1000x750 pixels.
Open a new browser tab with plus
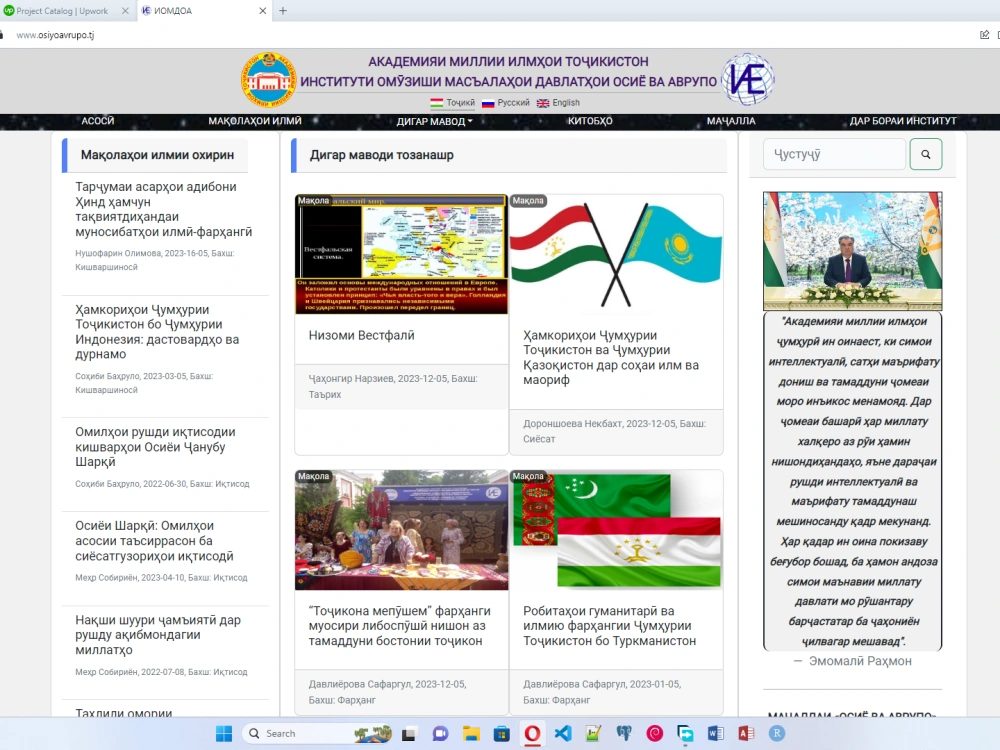[283, 11]
